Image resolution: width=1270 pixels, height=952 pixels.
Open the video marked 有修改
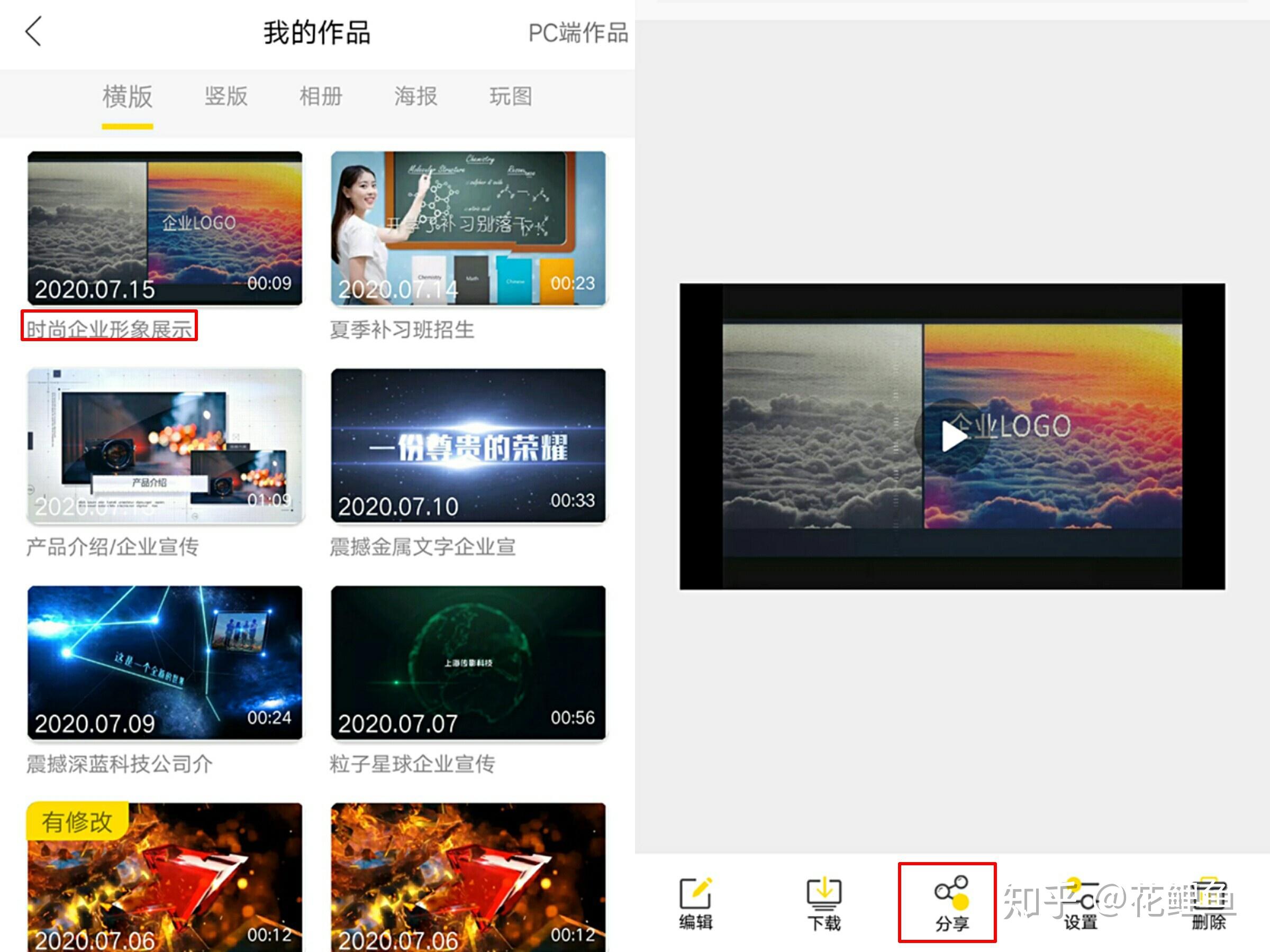coord(165,877)
